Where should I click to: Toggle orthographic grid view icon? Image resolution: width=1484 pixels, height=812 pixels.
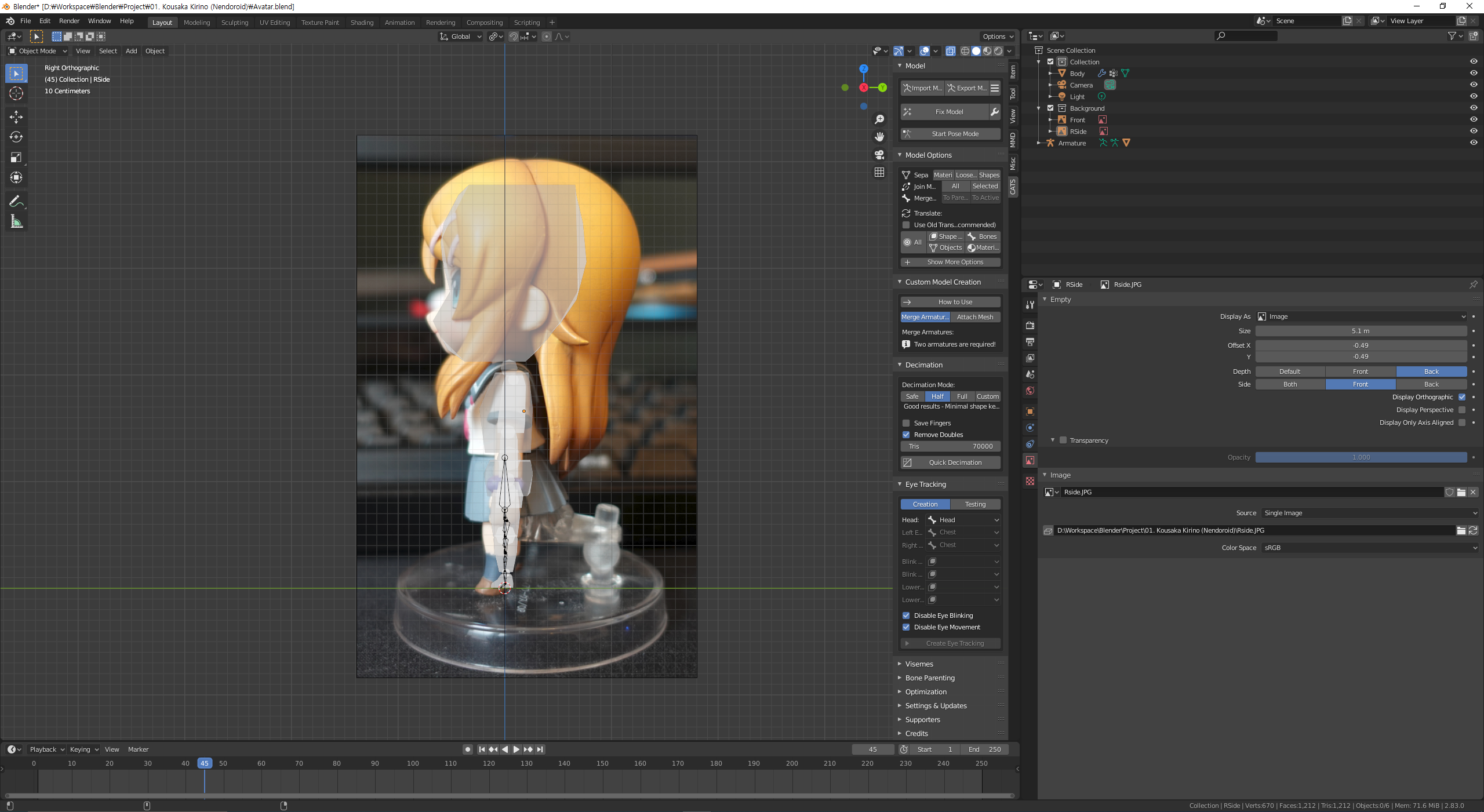tap(879, 172)
